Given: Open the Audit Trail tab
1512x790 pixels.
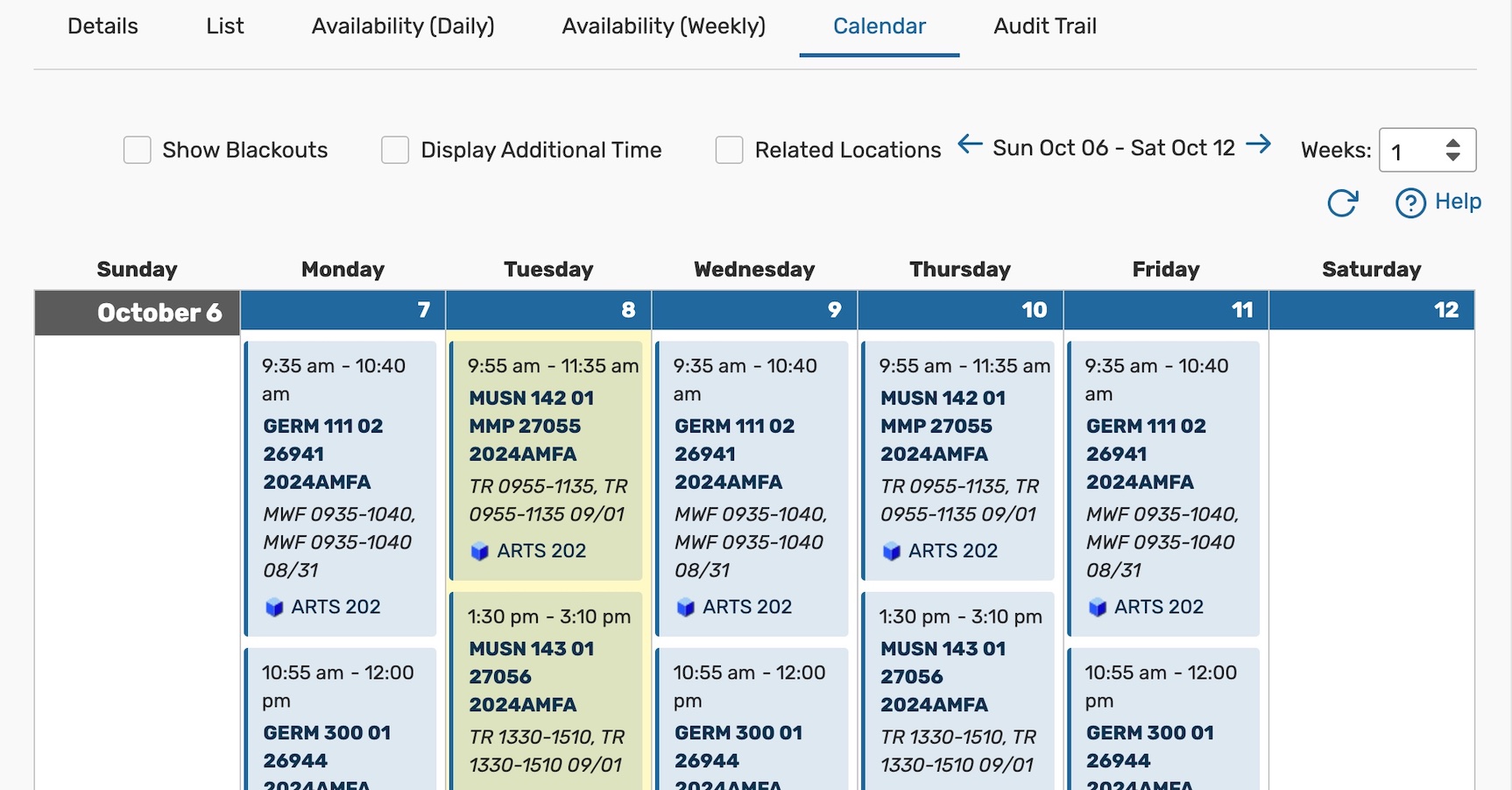Looking at the screenshot, I should (x=1045, y=26).
